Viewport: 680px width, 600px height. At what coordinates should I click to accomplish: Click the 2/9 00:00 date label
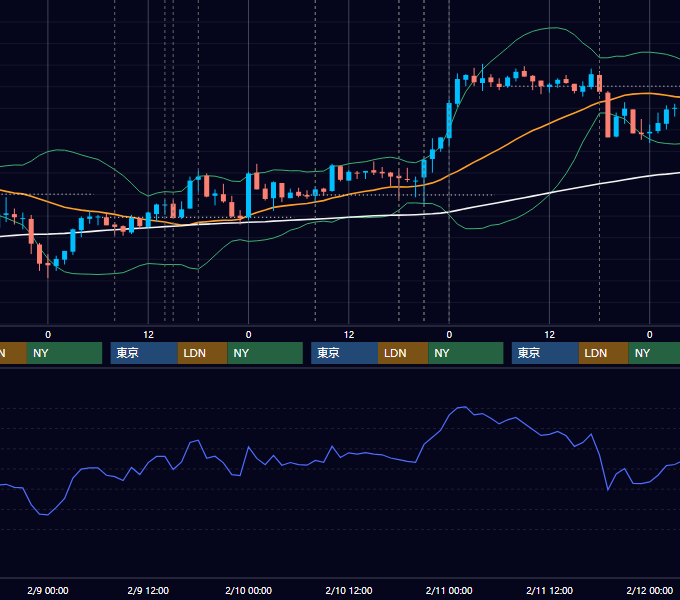click(x=48, y=590)
